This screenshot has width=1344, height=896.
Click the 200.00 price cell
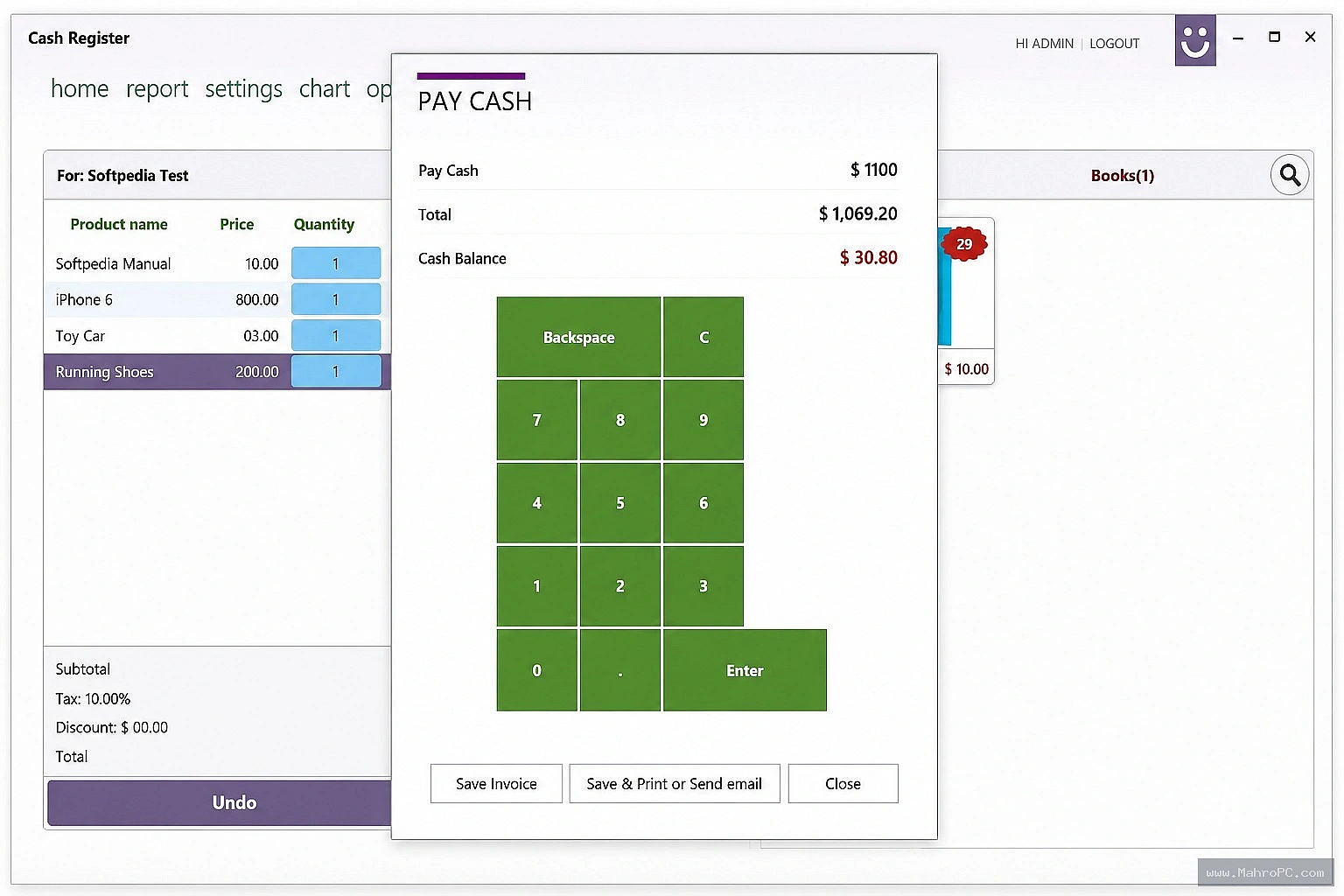256,372
